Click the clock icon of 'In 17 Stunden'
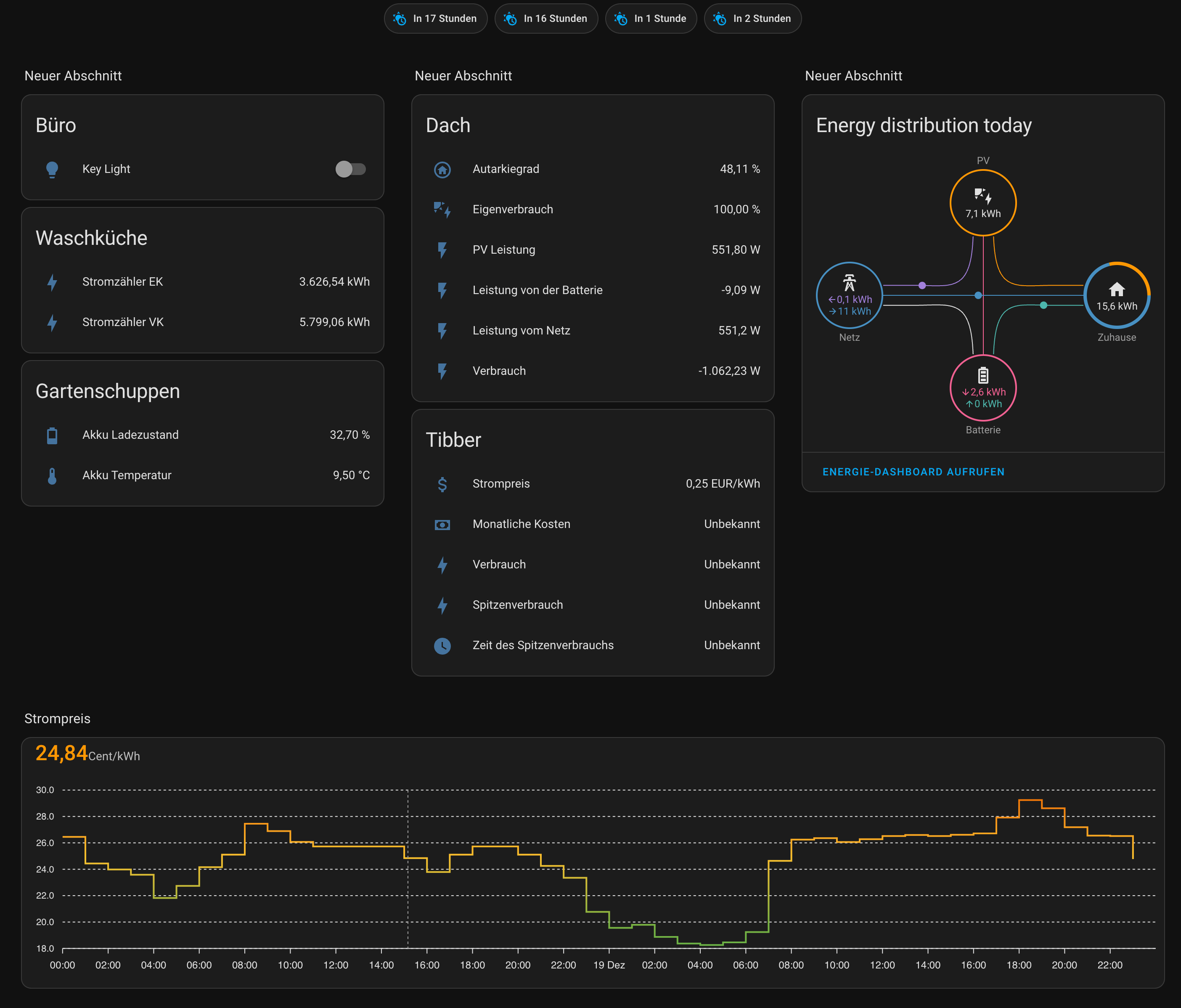 tap(400, 19)
